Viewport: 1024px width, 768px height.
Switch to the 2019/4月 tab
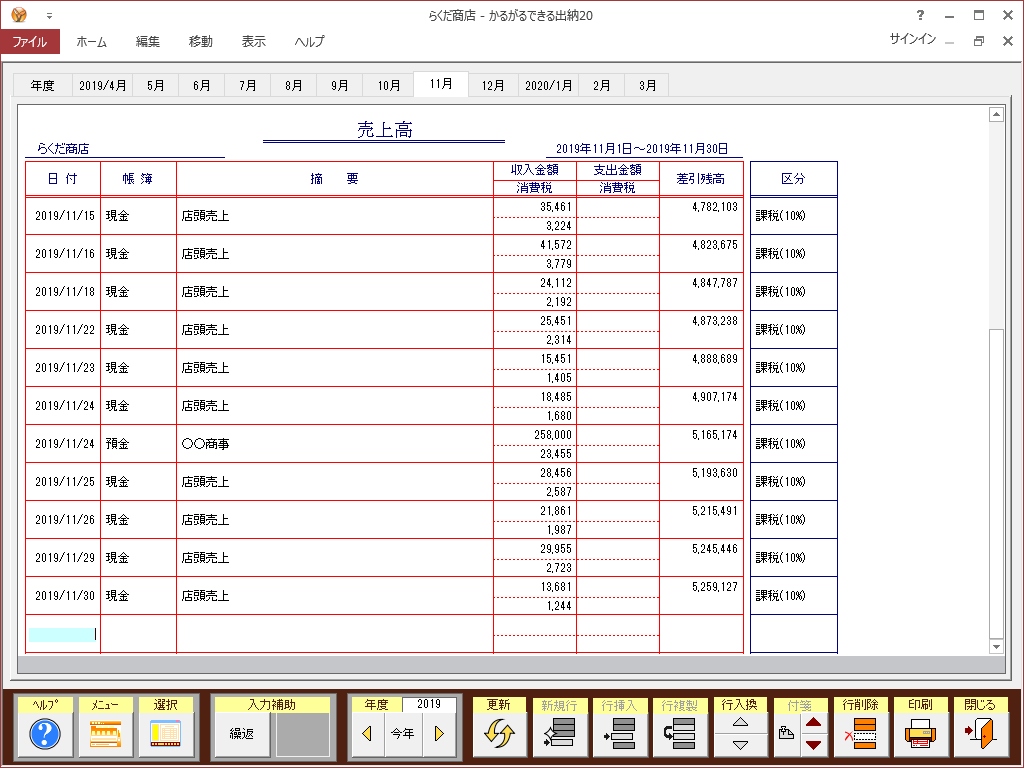coord(103,86)
